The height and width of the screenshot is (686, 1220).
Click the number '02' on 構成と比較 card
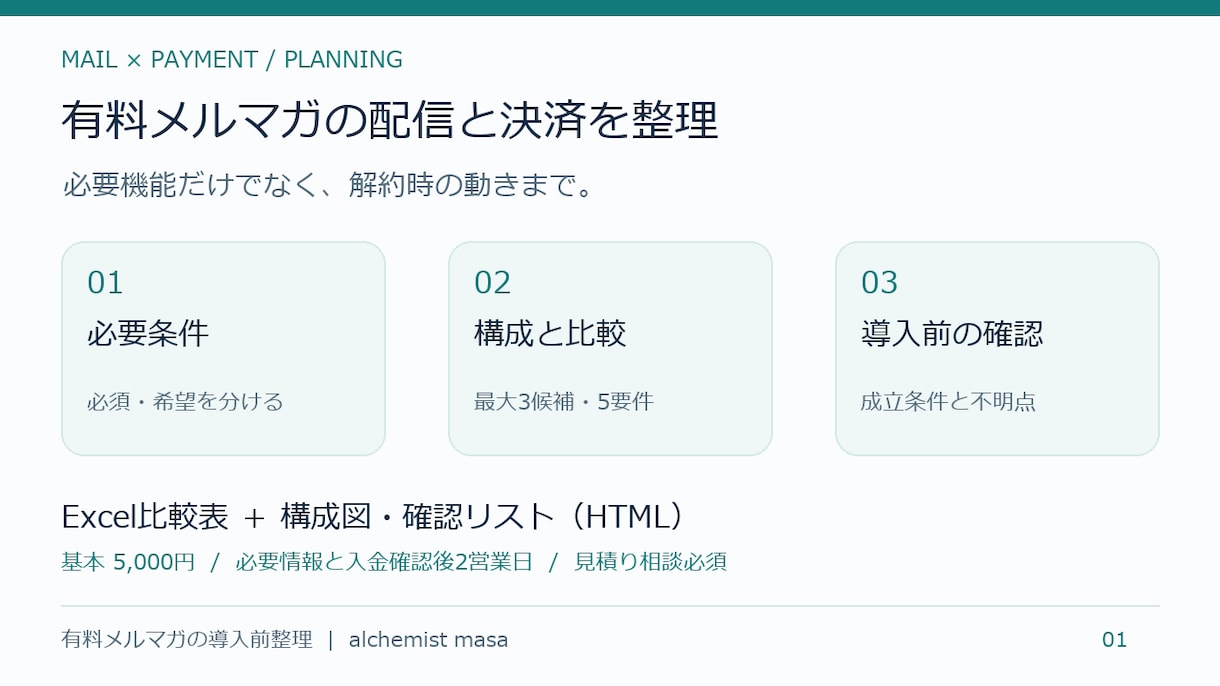(492, 283)
